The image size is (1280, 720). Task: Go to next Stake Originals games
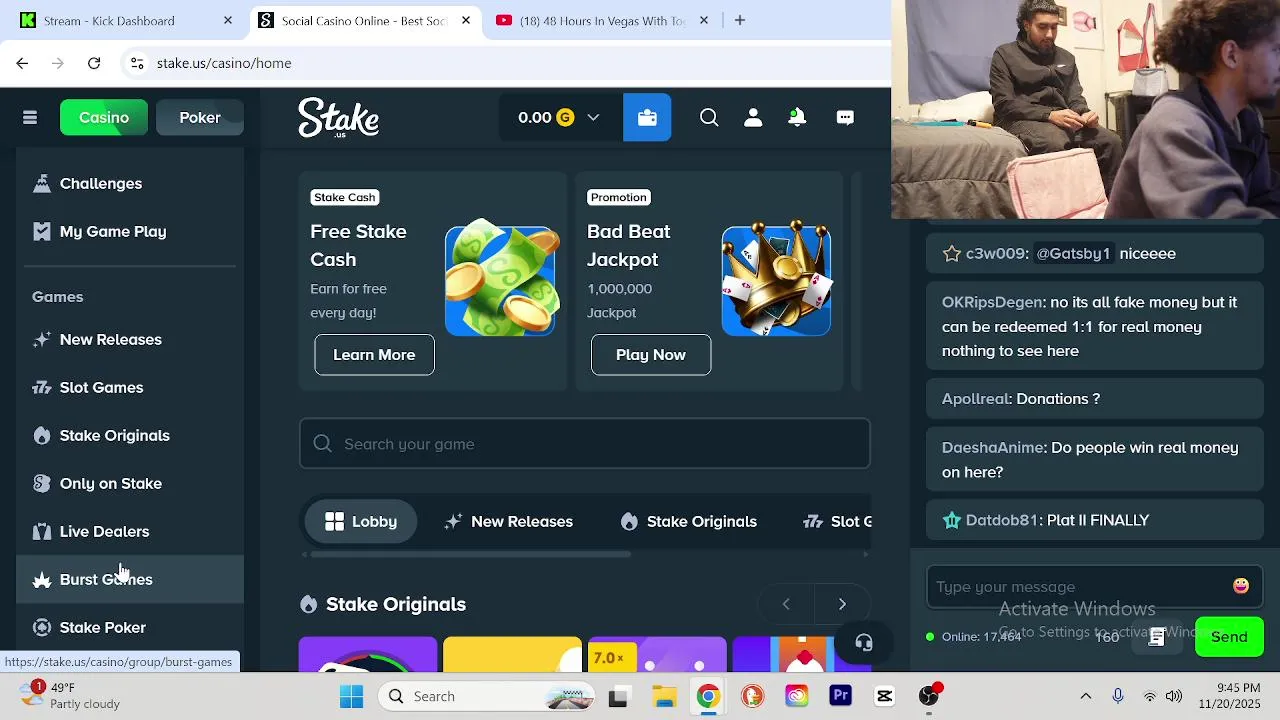pyautogui.click(x=842, y=604)
